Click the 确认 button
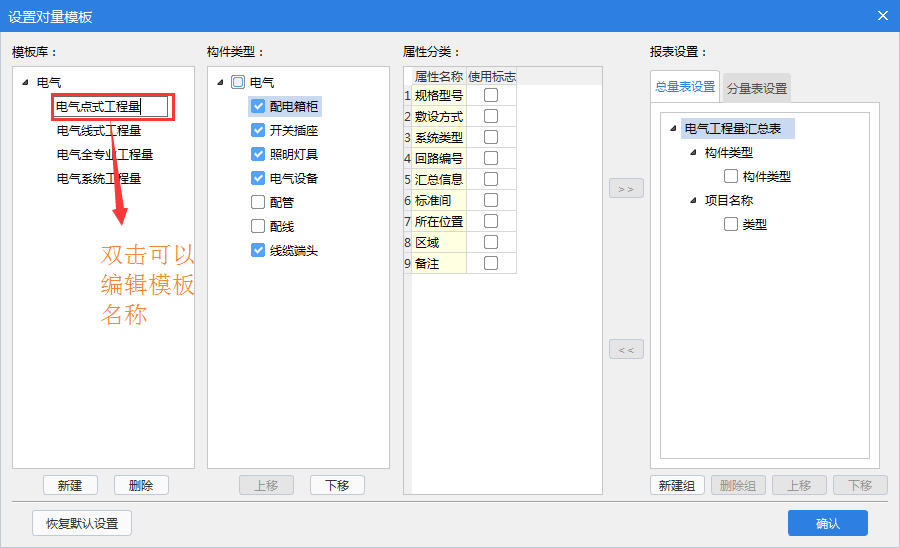The image size is (900, 548). (827, 523)
